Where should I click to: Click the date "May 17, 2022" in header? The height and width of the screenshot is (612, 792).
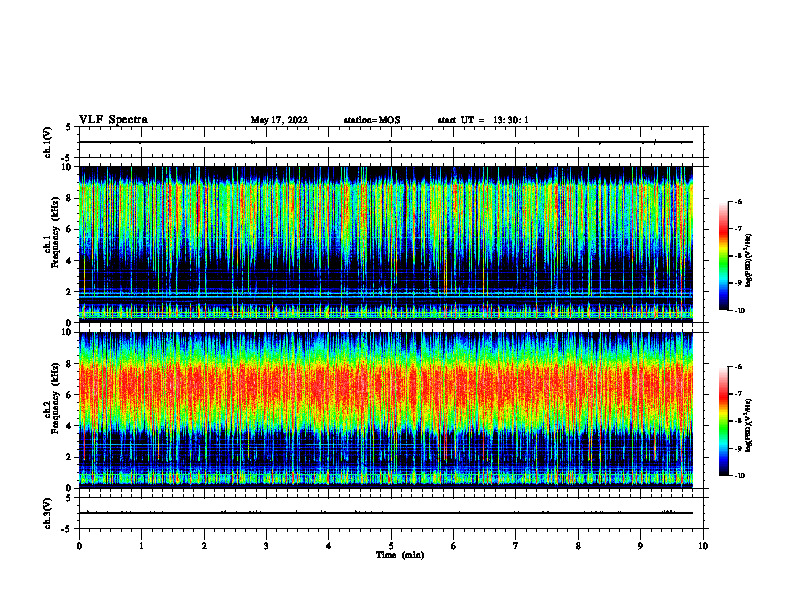point(279,120)
